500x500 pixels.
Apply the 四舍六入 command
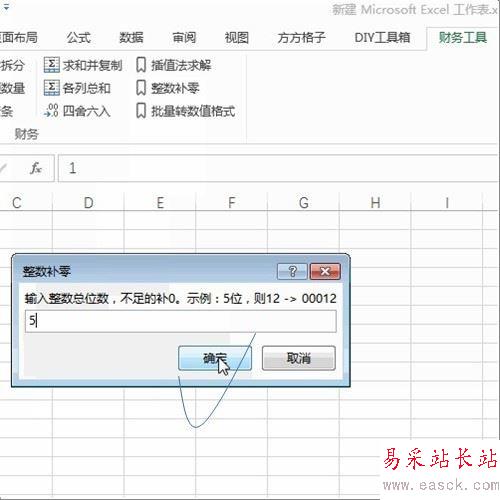pyautogui.click(x=77, y=111)
